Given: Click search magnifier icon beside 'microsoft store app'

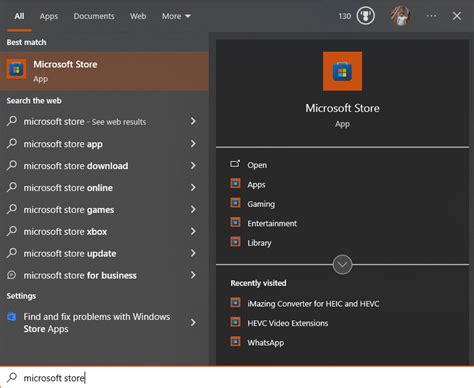Looking at the screenshot, I should coord(12,143).
